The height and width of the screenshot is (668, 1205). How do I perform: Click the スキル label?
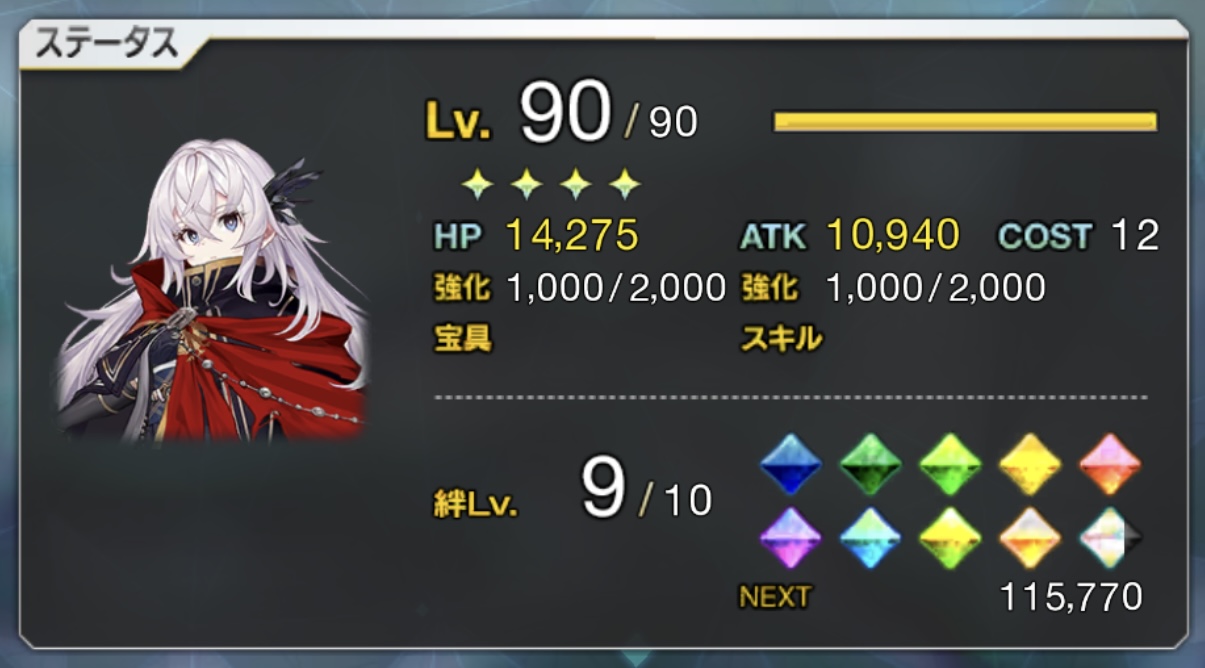[x=782, y=339]
